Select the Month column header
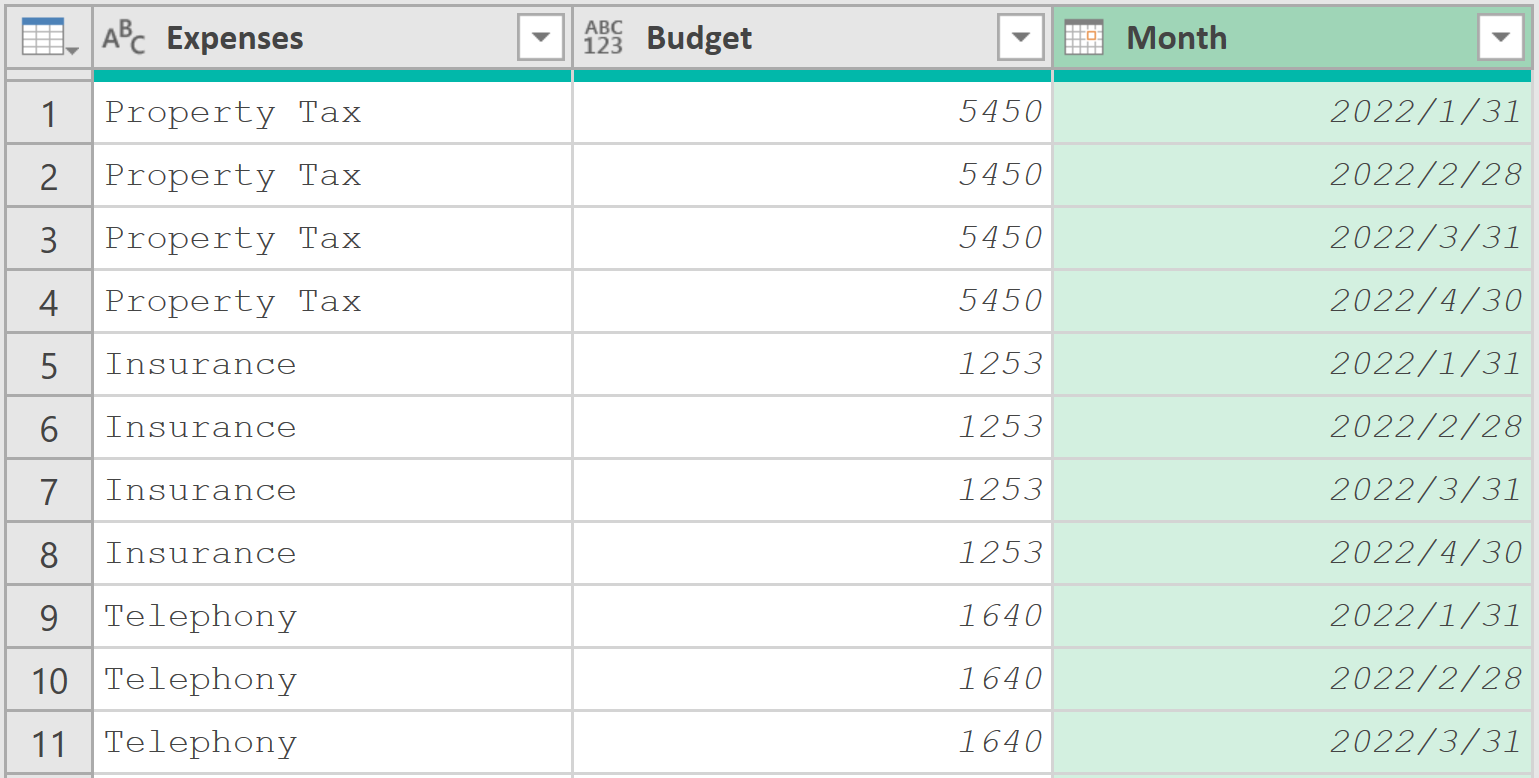The height and width of the screenshot is (778, 1539). tap(1292, 38)
